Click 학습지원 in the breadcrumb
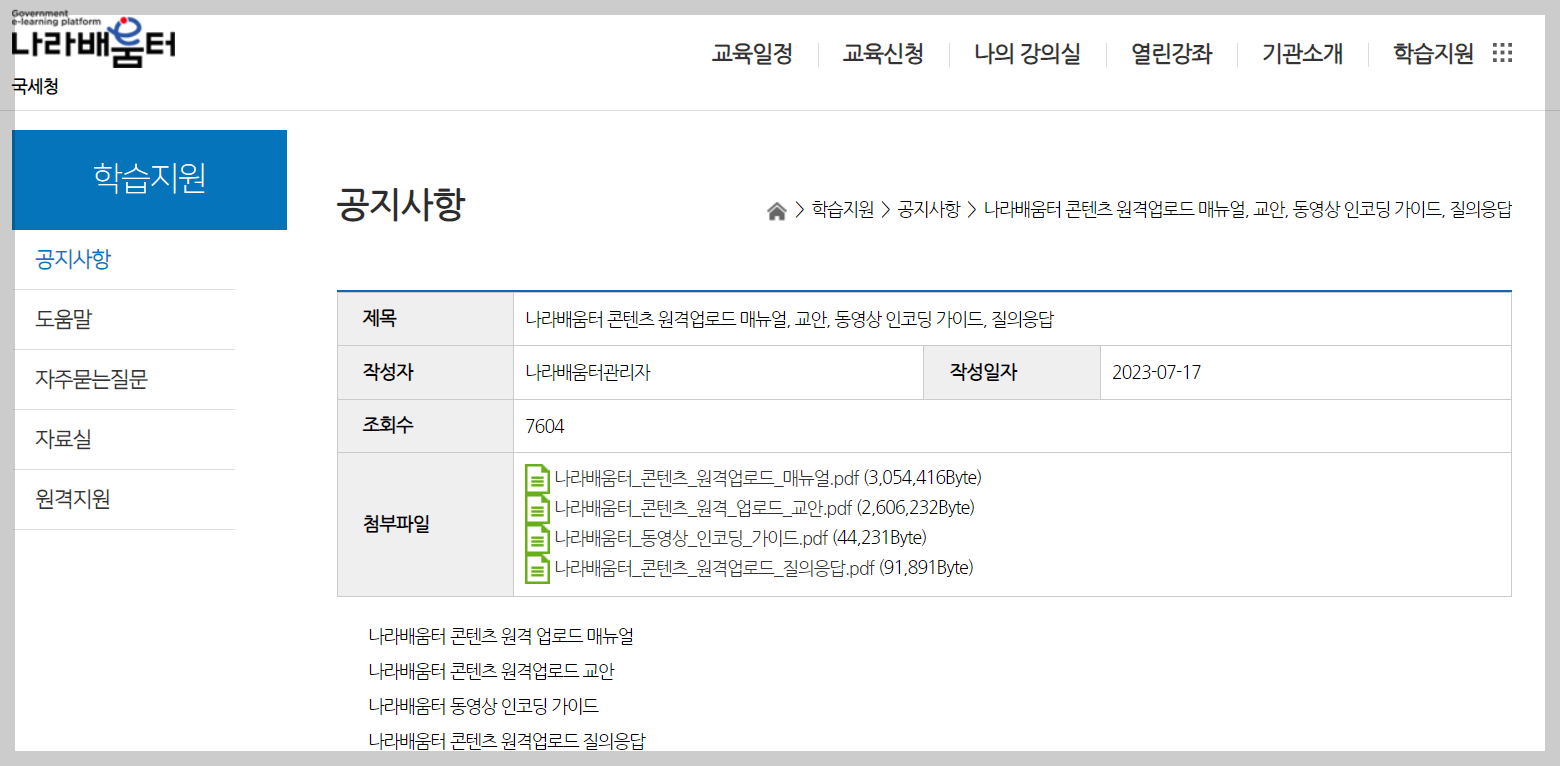Screen dimensions: 1560x766 point(843,210)
